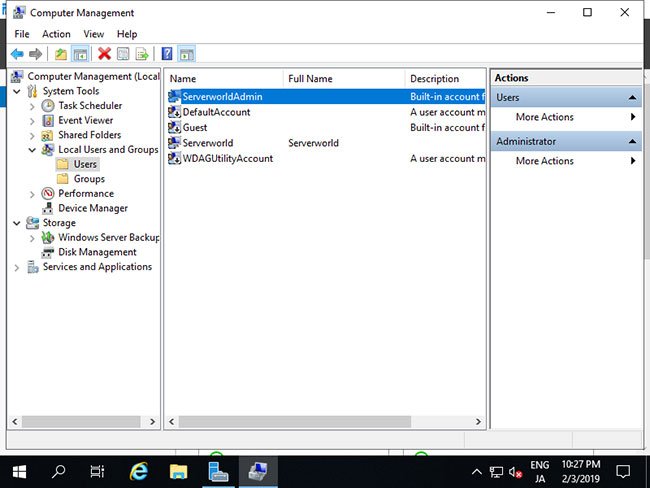Collapse the Users section in Actions pane
Screen dimensions: 650x488
[632, 98]
